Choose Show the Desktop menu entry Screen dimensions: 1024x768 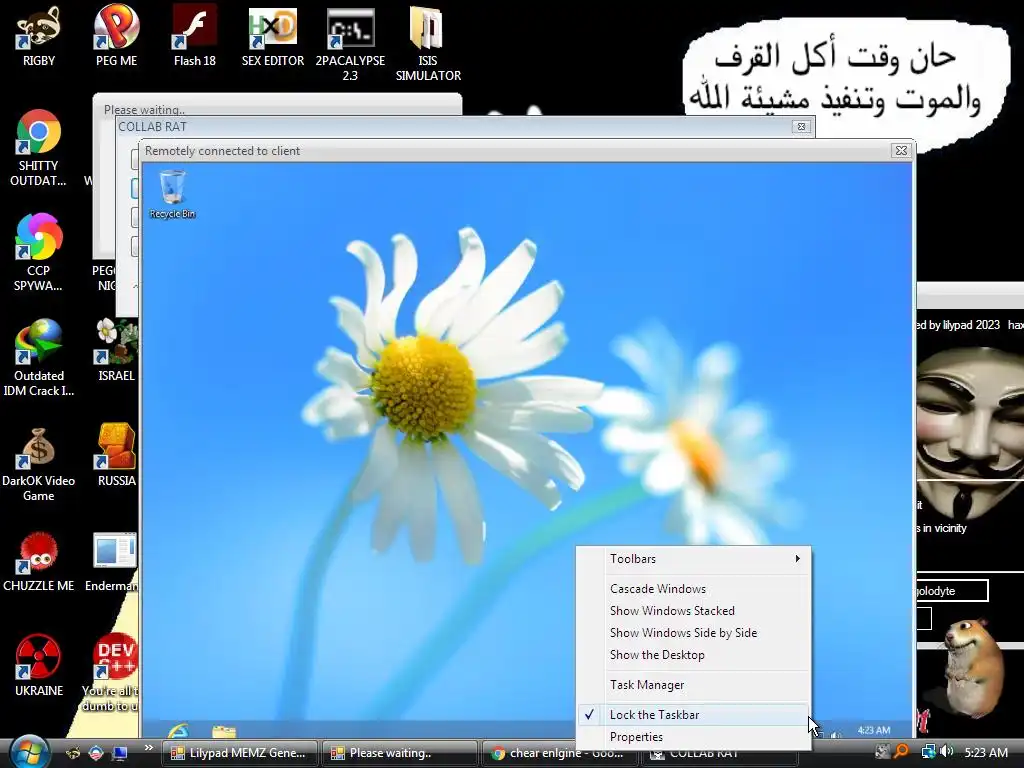click(694, 654)
